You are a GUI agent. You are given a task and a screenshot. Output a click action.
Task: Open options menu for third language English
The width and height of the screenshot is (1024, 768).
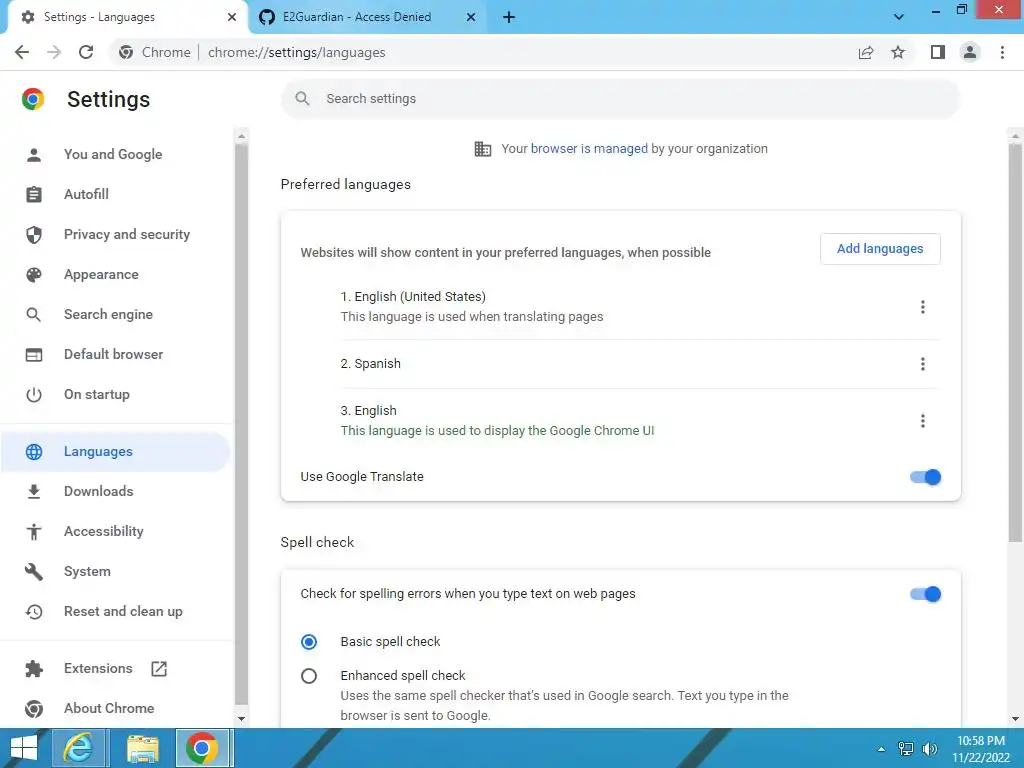[923, 421]
